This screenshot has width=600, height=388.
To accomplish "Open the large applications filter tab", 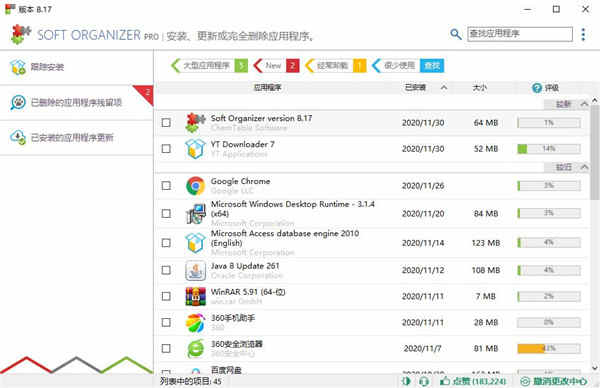I will 209,65.
